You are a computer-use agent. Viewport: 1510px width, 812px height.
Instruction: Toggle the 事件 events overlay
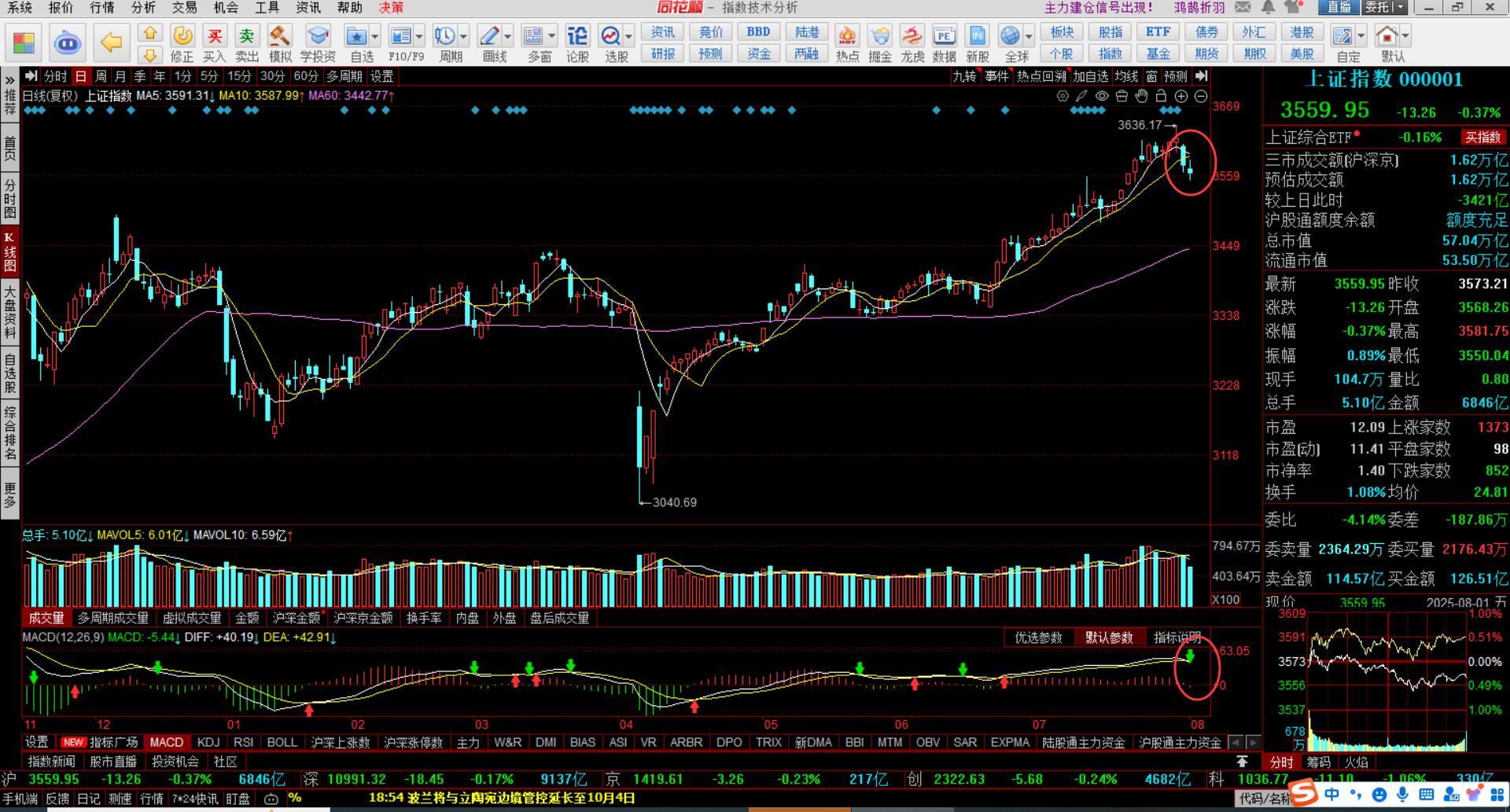coord(996,76)
